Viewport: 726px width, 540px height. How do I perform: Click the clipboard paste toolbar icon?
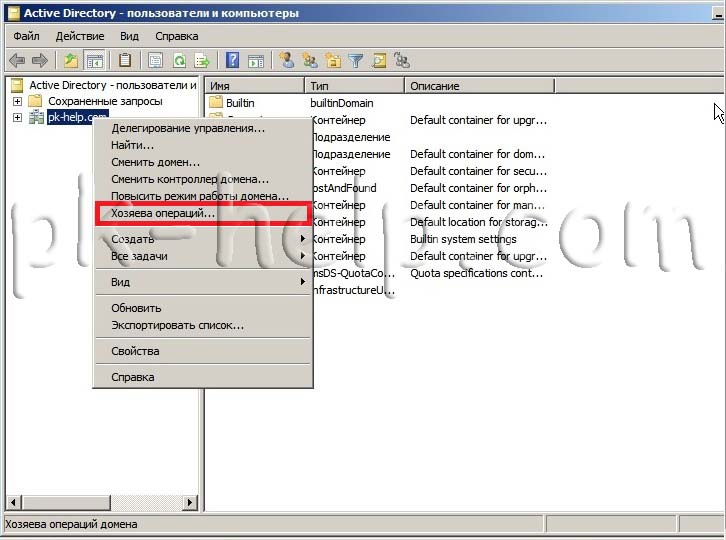click(125, 61)
